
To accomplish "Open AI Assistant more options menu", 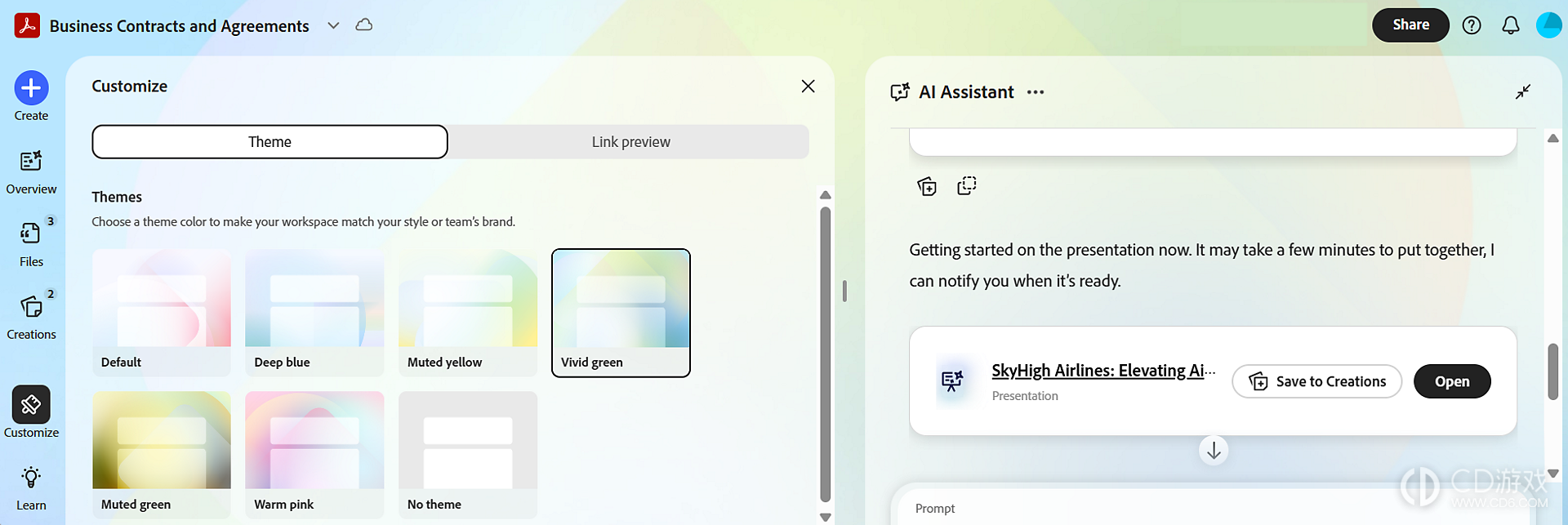I will point(1036,92).
